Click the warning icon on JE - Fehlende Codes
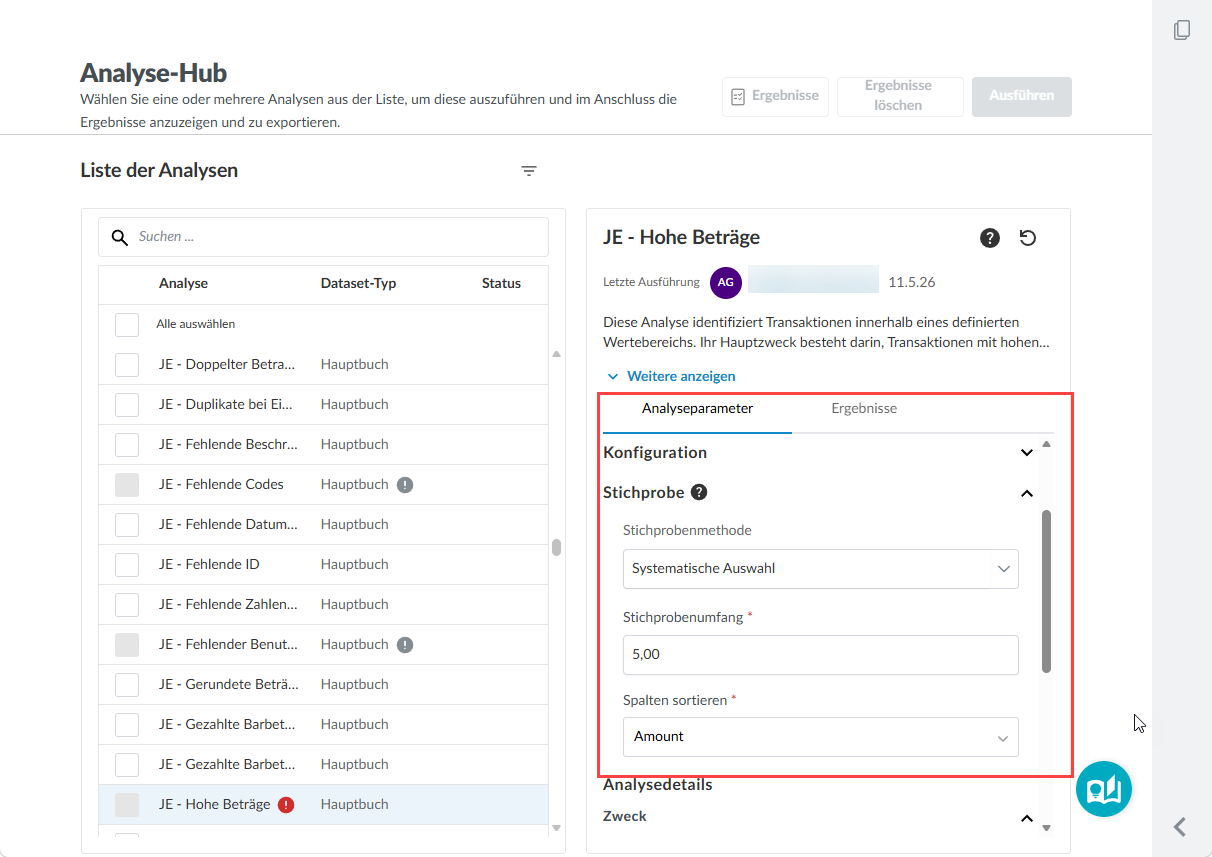 (404, 485)
